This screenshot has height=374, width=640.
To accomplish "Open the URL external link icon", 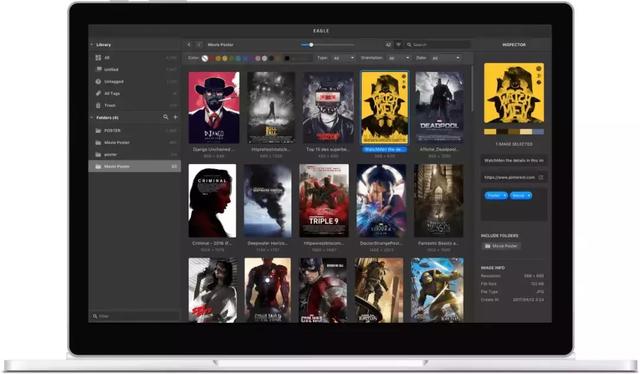I will click(541, 177).
